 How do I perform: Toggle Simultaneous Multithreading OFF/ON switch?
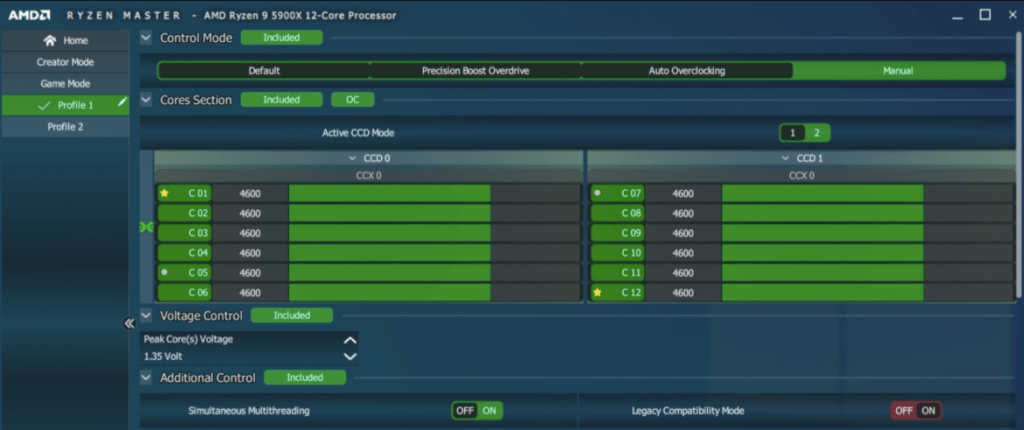coord(477,410)
